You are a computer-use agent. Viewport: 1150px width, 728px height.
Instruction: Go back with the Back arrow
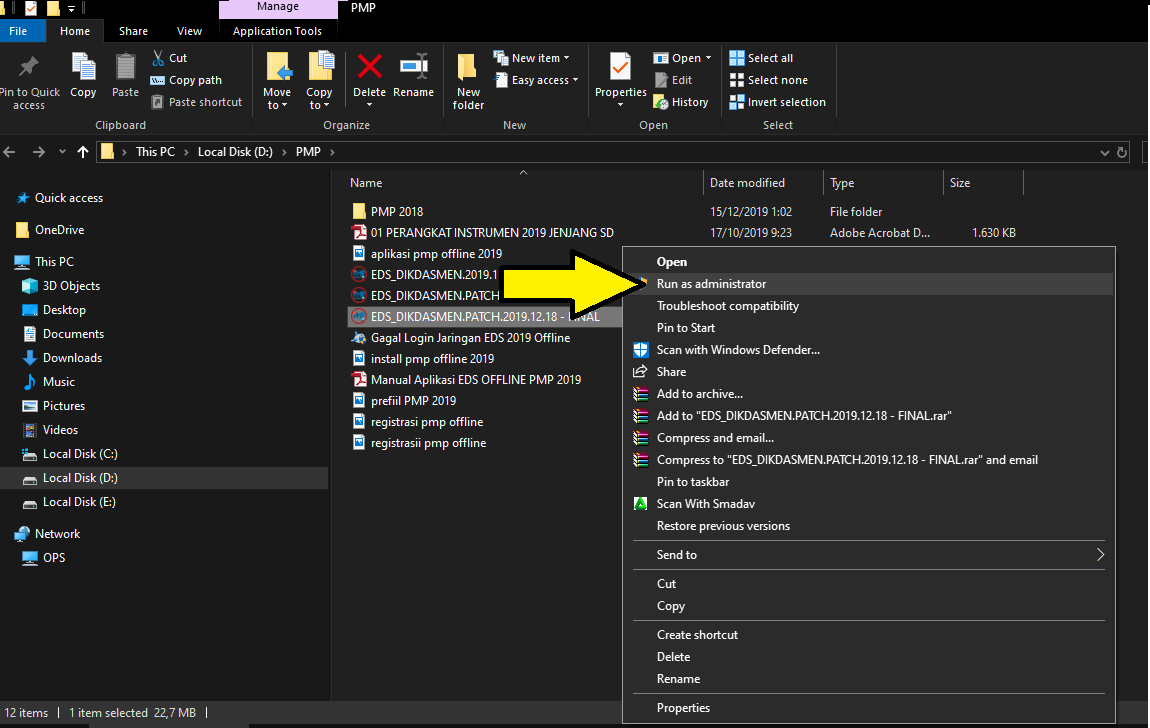click(x=10, y=152)
